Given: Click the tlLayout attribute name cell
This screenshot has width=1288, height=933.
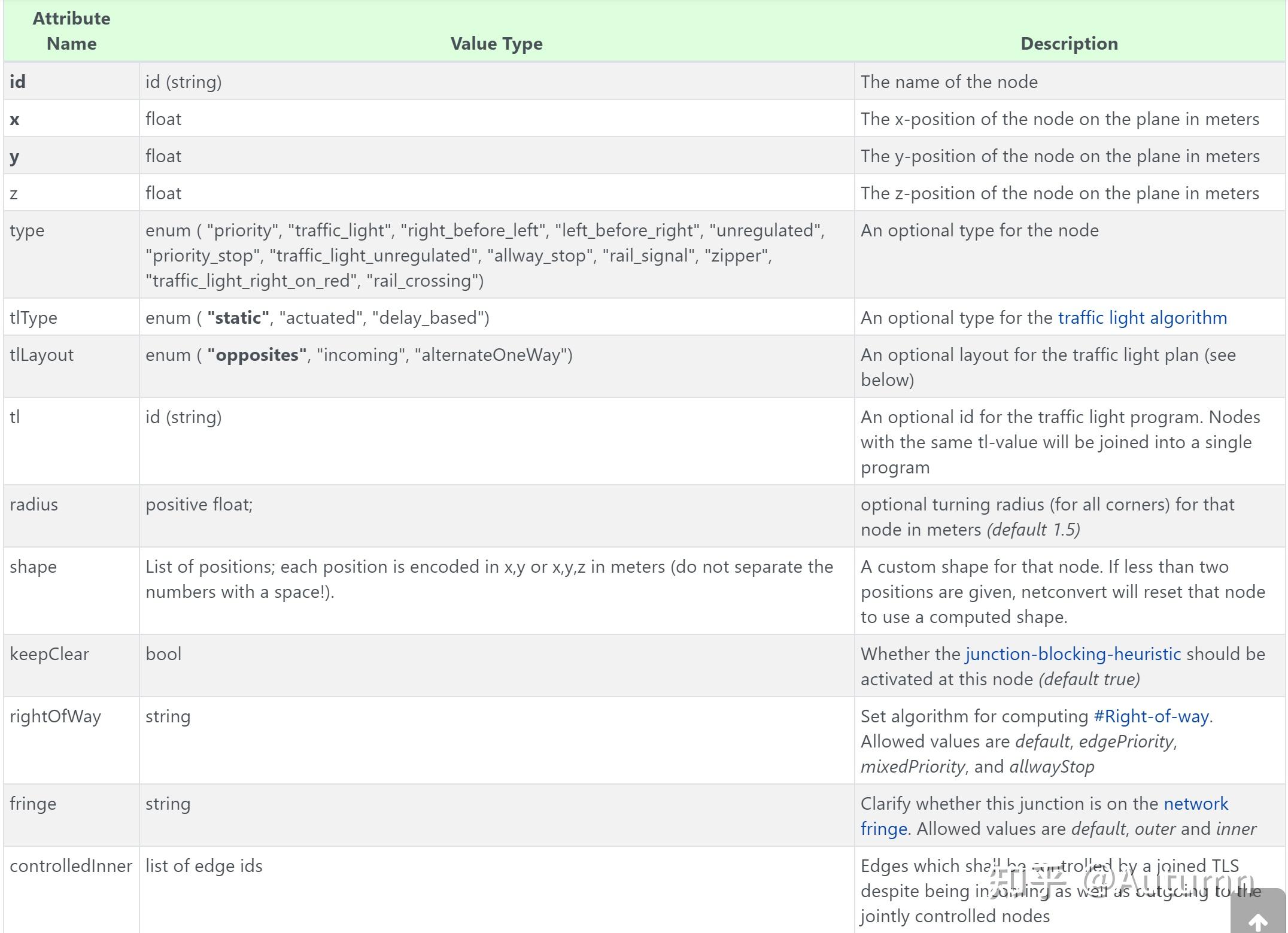Looking at the screenshot, I should pos(42,355).
